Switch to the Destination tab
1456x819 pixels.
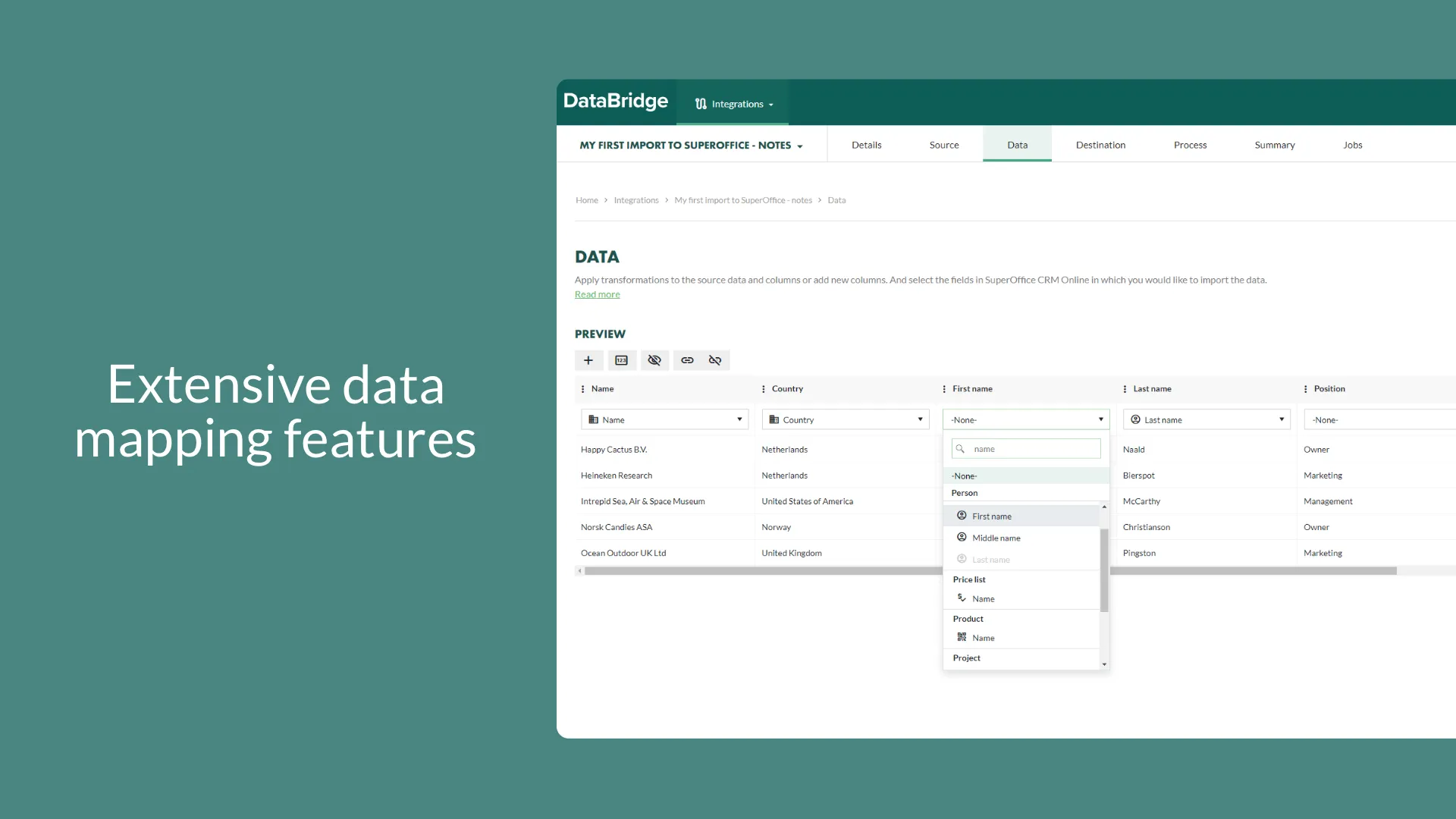point(1100,145)
